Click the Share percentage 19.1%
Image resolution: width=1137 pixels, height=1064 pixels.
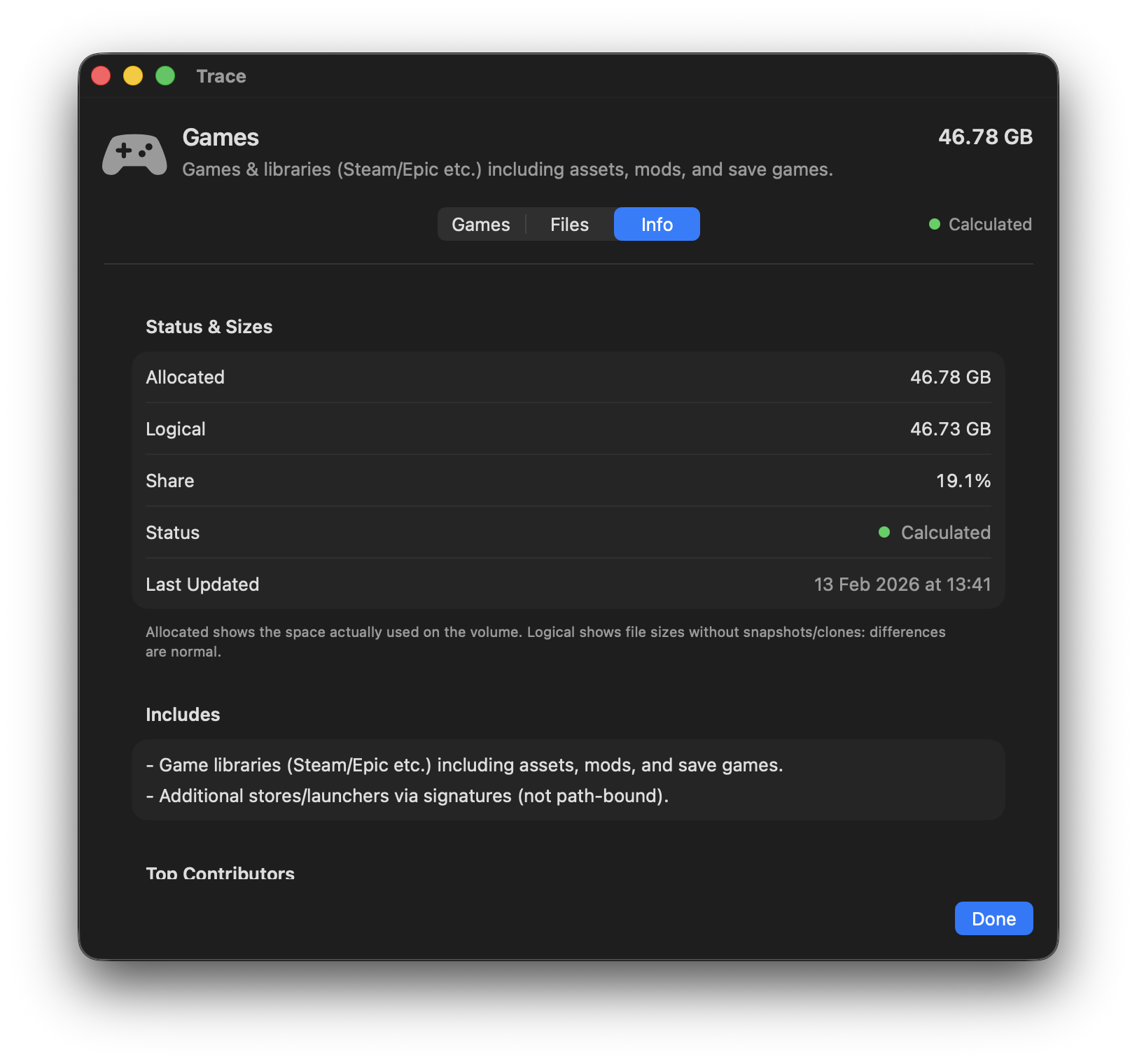(x=963, y=481)
